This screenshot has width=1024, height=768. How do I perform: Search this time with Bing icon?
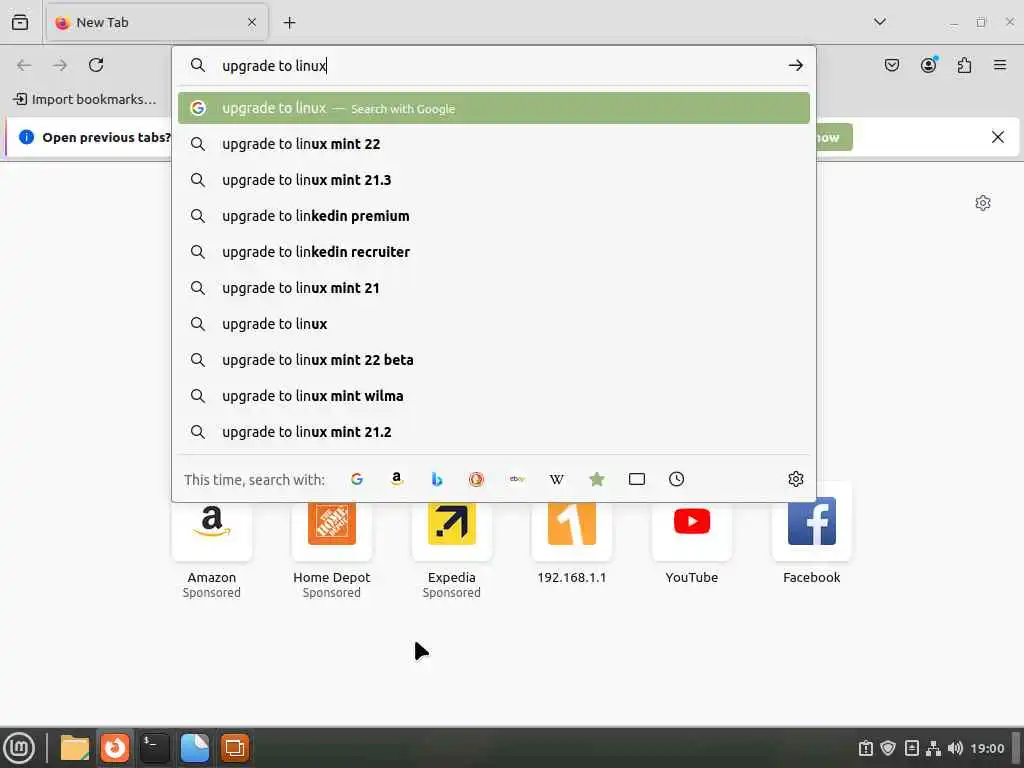click(x=437, y=479)
